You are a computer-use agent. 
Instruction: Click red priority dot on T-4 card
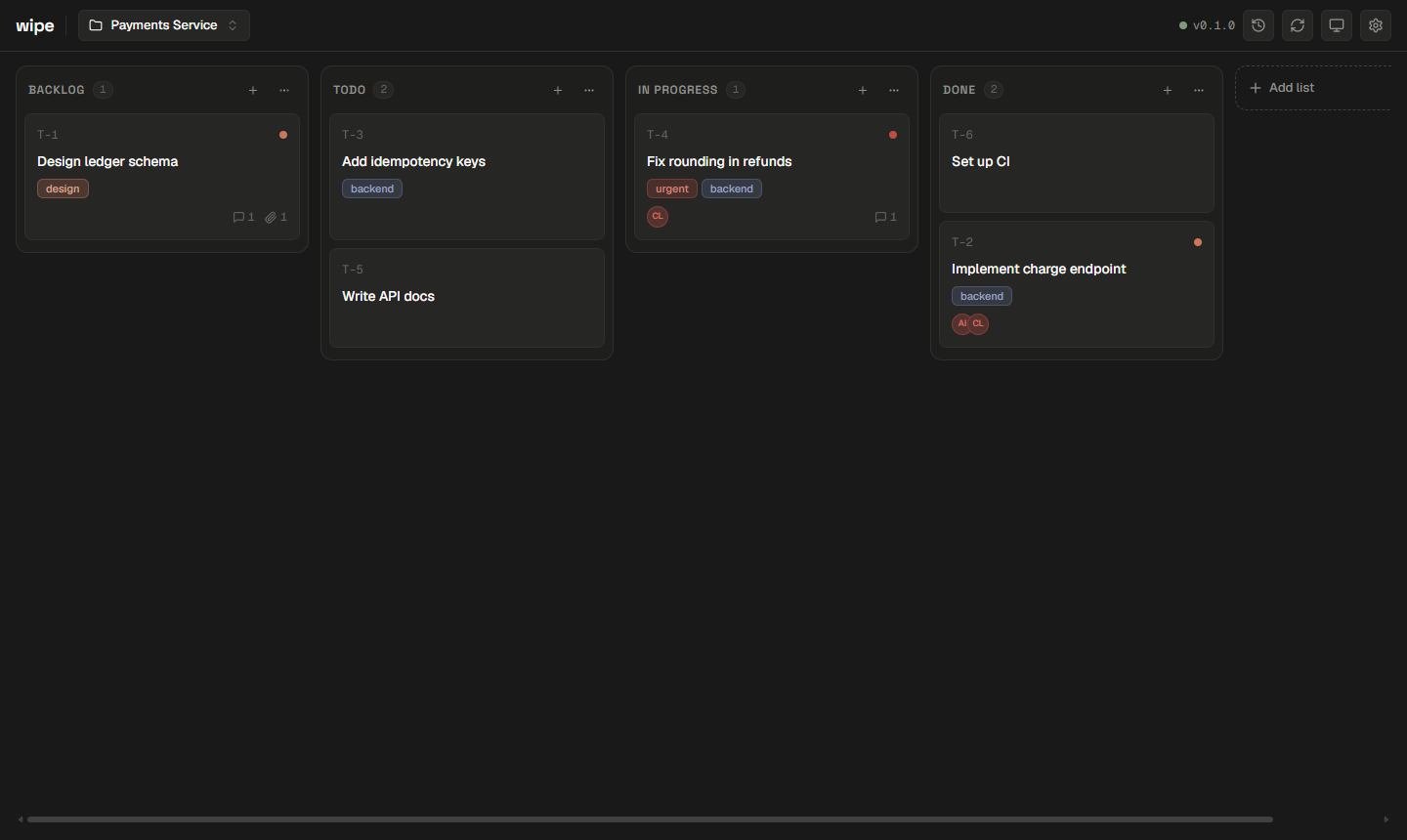click(x=893, y=135)
